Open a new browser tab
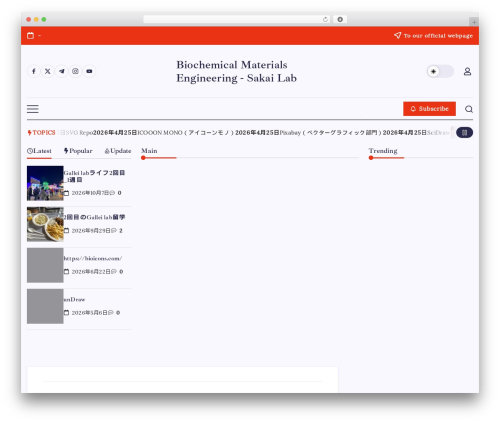 (x=474, y=22)
